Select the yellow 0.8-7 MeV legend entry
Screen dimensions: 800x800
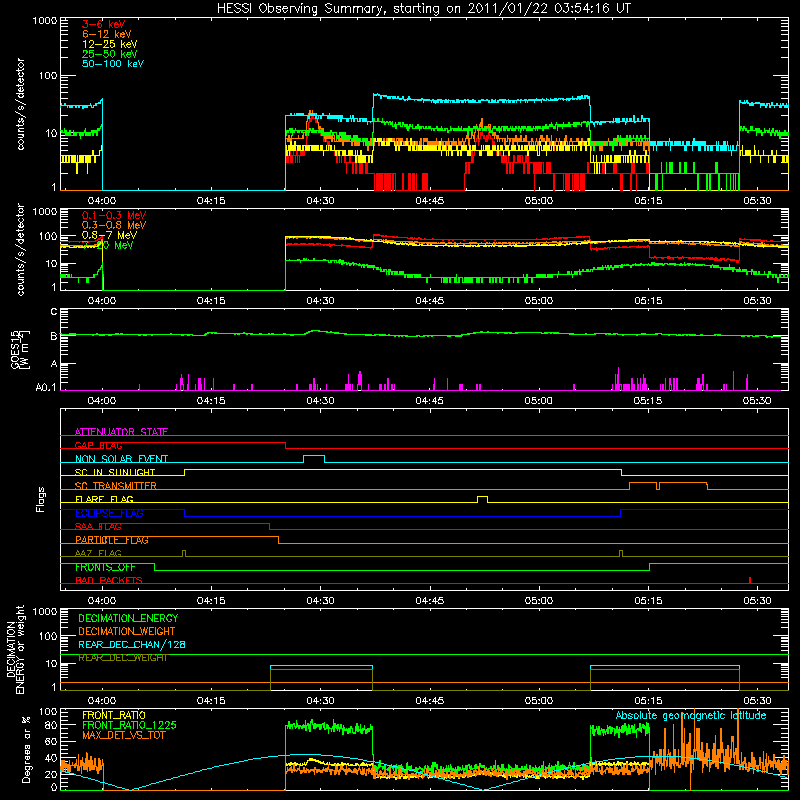pos(109,235)
